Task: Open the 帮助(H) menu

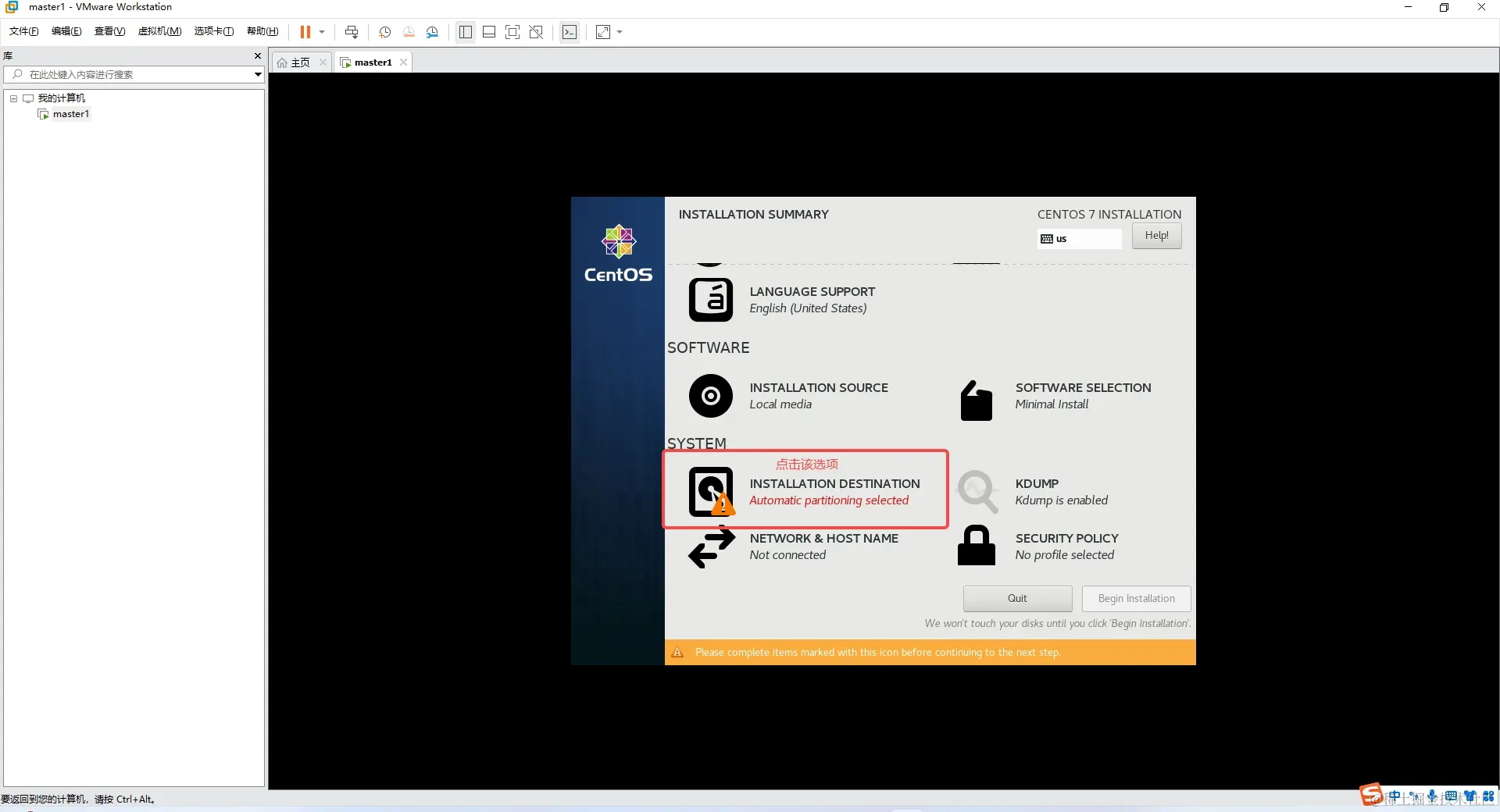Action: click(x=262, y=31)
